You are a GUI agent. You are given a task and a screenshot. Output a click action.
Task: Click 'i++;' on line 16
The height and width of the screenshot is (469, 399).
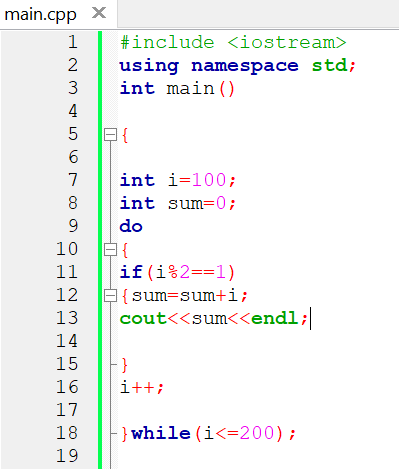(142, 388)
